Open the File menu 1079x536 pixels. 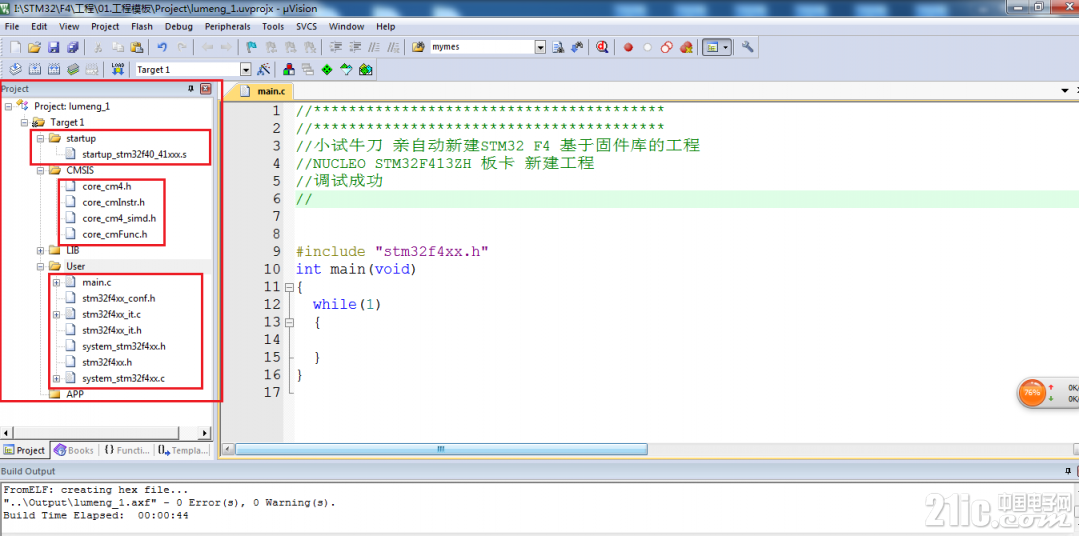tap(12, 26)
